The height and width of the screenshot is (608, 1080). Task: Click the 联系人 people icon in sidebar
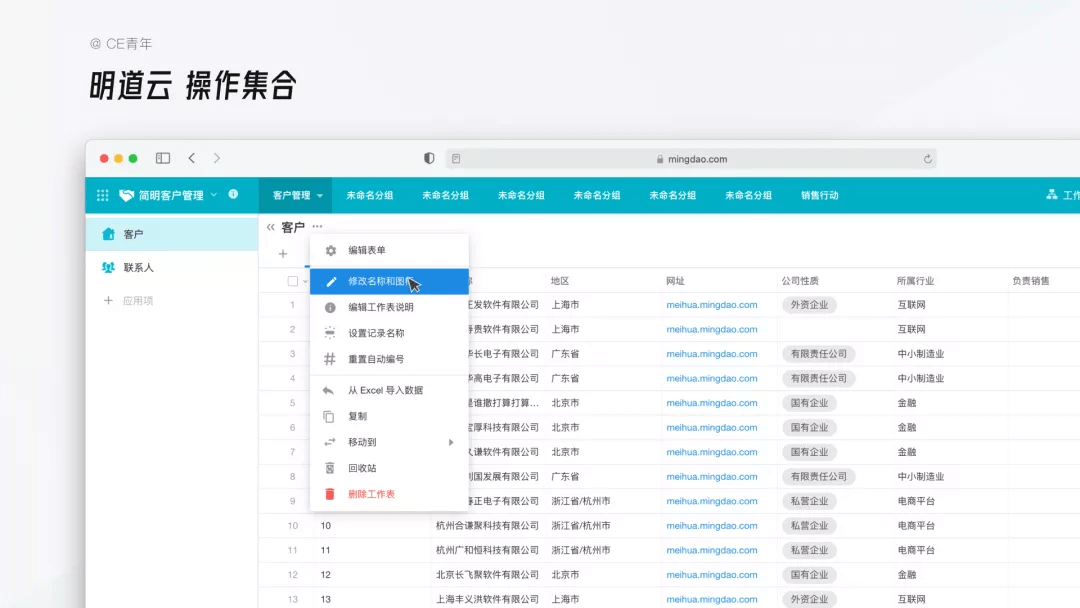108,267
